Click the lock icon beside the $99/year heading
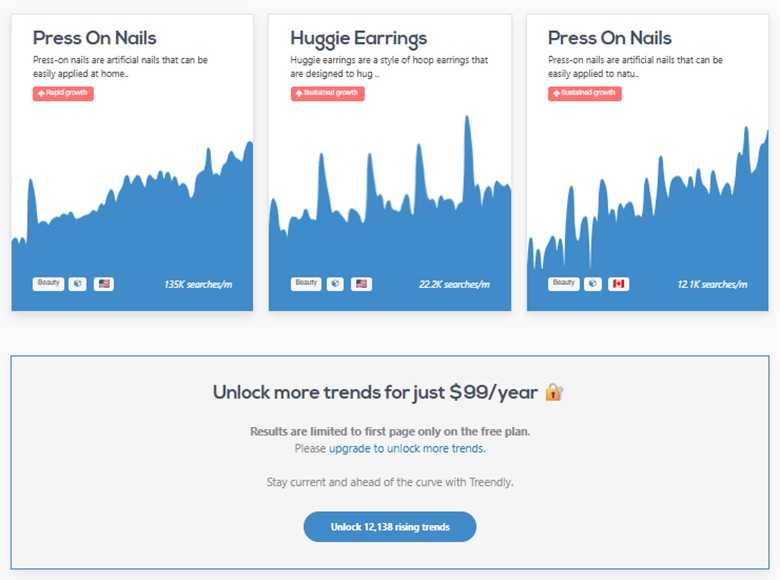The width and height of the screenshot is (780, 580). click(555, 393)
